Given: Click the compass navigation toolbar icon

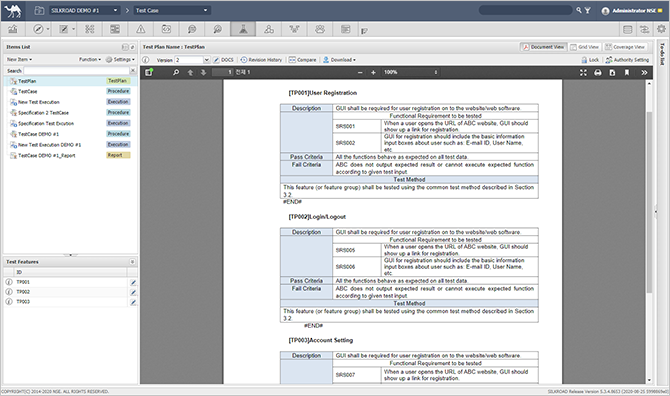Looking at the screenshot, I should (x=38, y=29).
